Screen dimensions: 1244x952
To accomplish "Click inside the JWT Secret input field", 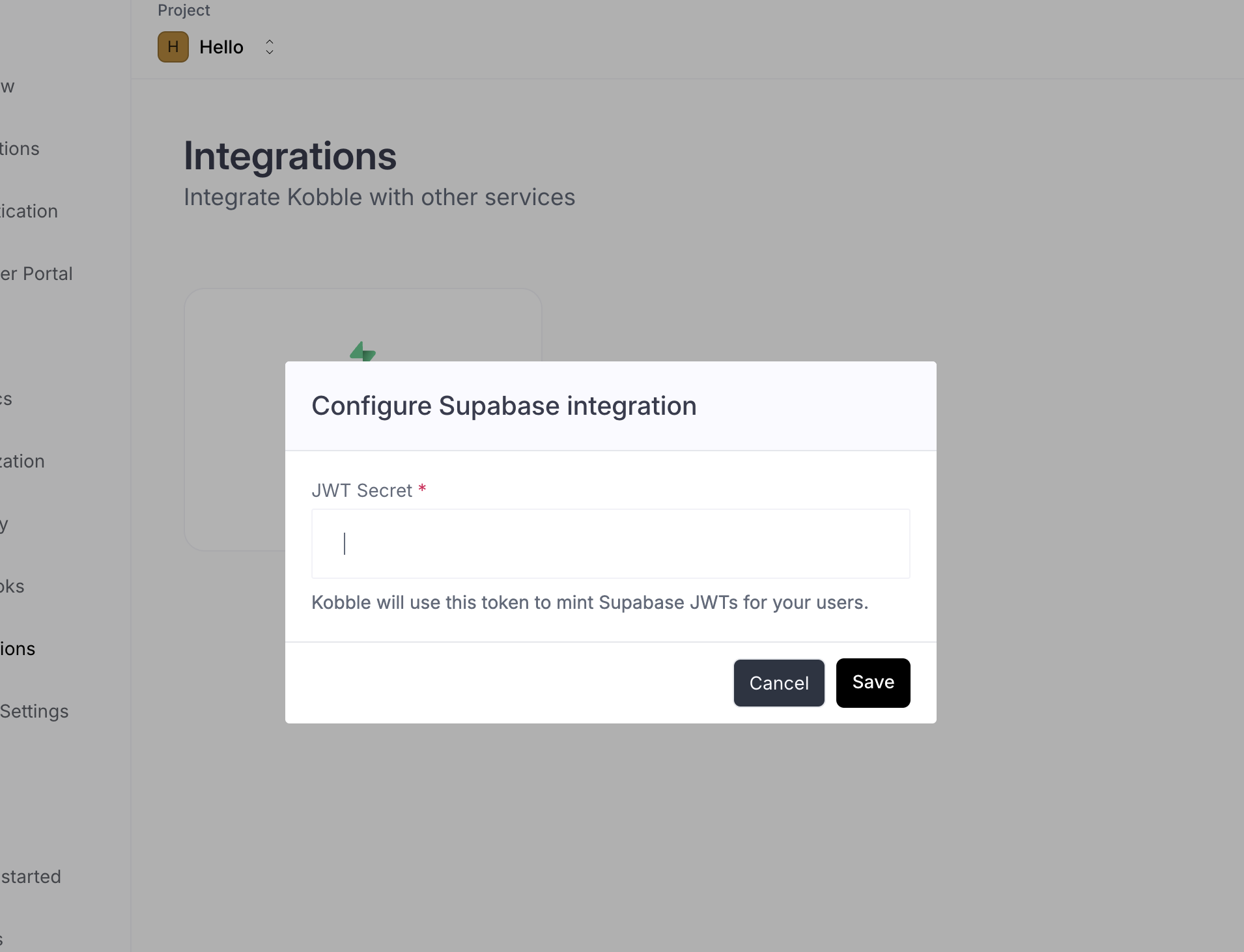I will pyautogui.click(x=610, y=544).
